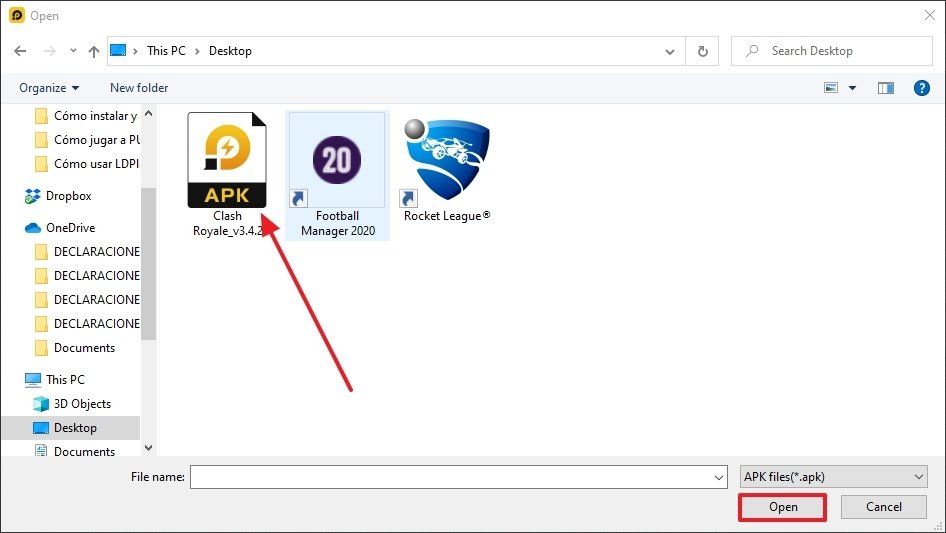The image size is (946, 533).
Task: Open the Organize menu
Action: coord(49,88)
